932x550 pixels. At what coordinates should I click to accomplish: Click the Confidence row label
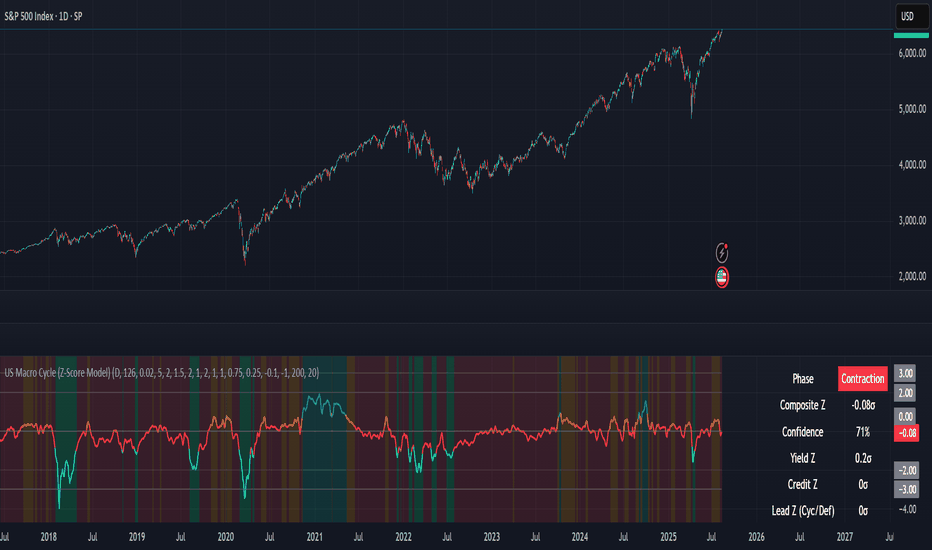coord(802,432)
